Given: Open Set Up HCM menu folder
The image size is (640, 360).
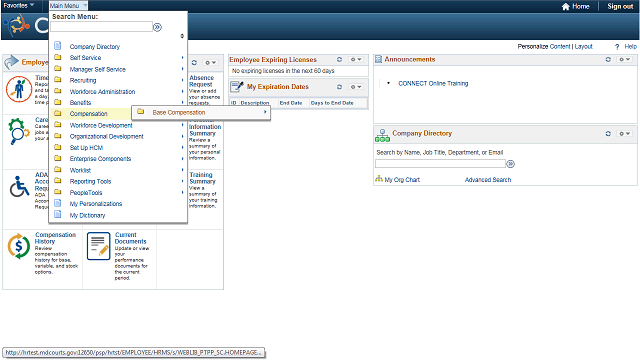Looking at the screenshot, I should coord(86,148).
